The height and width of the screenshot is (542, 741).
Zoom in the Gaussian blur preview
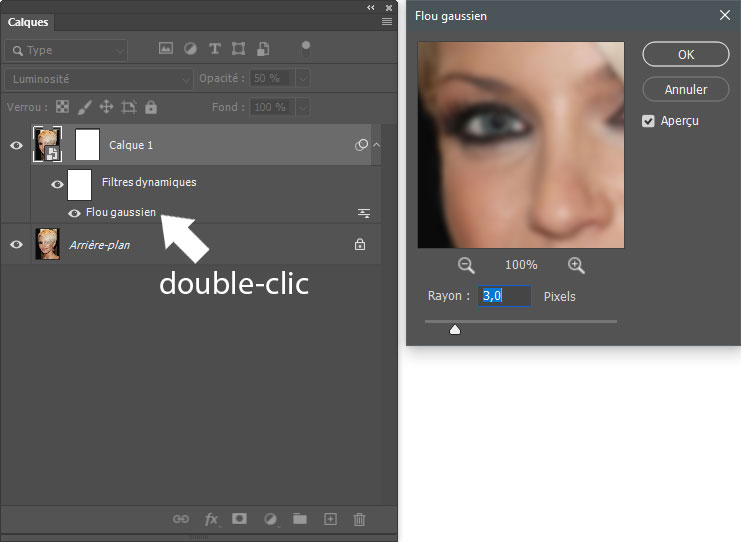[x=576, y=265]
